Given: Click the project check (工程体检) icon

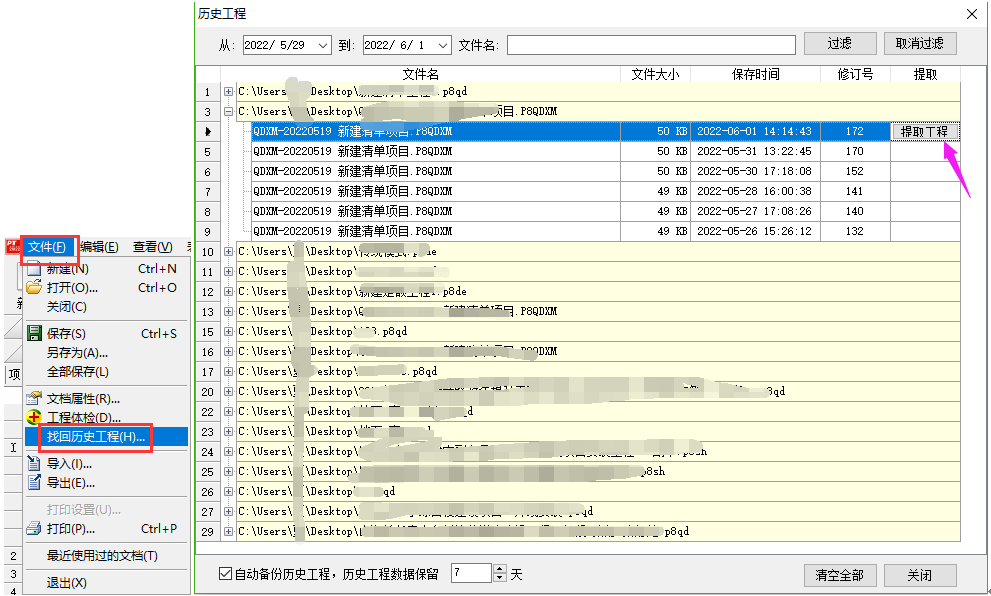Looking at the screenshot, I should click(34, 417).
